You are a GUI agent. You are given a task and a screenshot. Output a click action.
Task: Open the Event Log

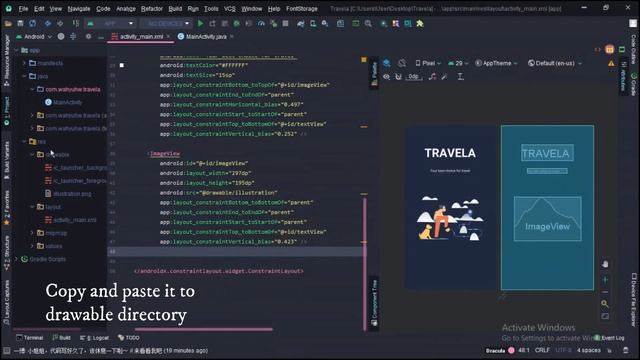(609, 338)
